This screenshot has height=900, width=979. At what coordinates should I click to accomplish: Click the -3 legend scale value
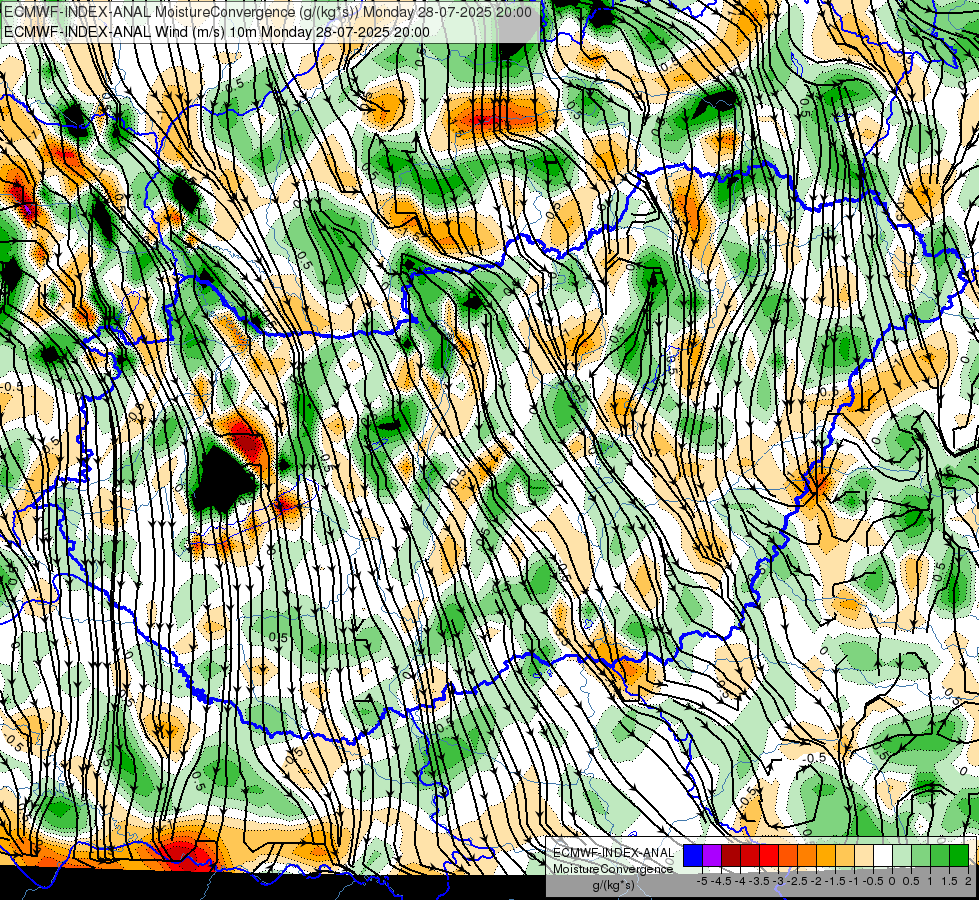tap(779, 881)
